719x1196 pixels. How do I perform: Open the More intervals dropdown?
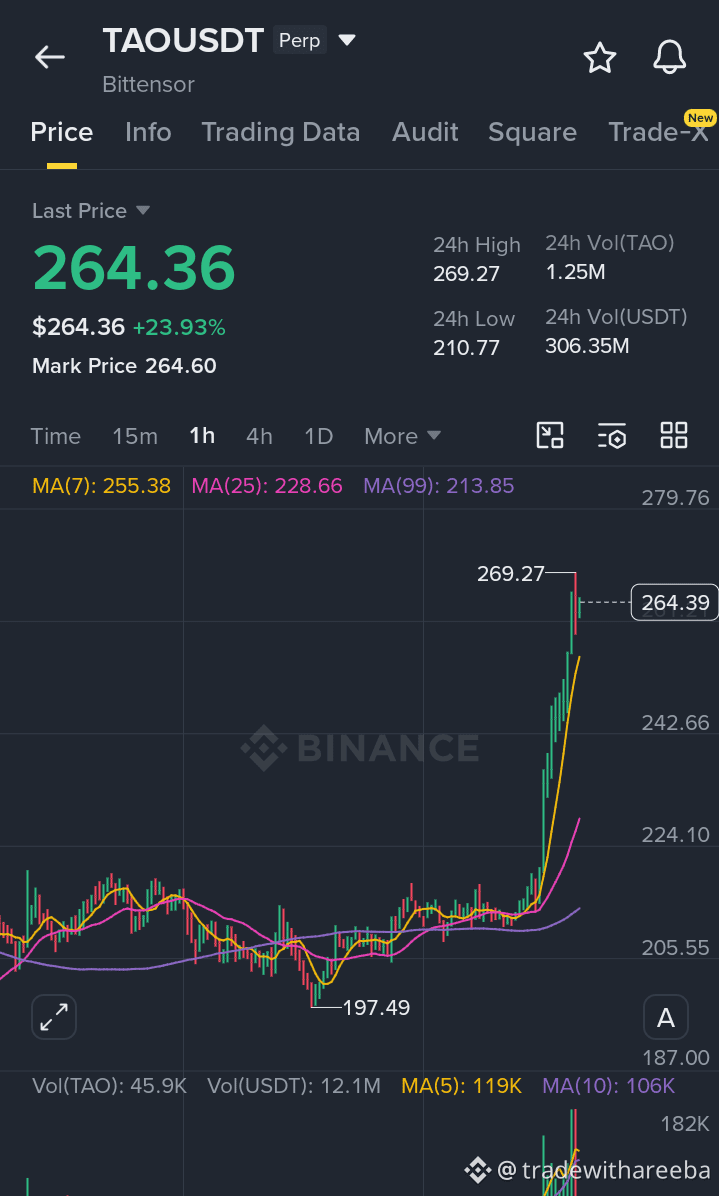tap(402, 436)
